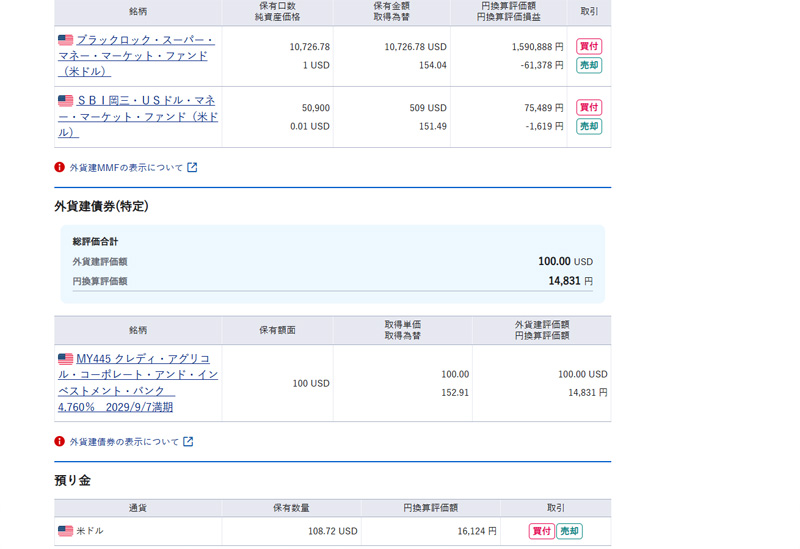Click the US flag beside SBI岡三 fund
Image resolution: width=800 pixels, height=549 pixels.
tap(65, 101)
